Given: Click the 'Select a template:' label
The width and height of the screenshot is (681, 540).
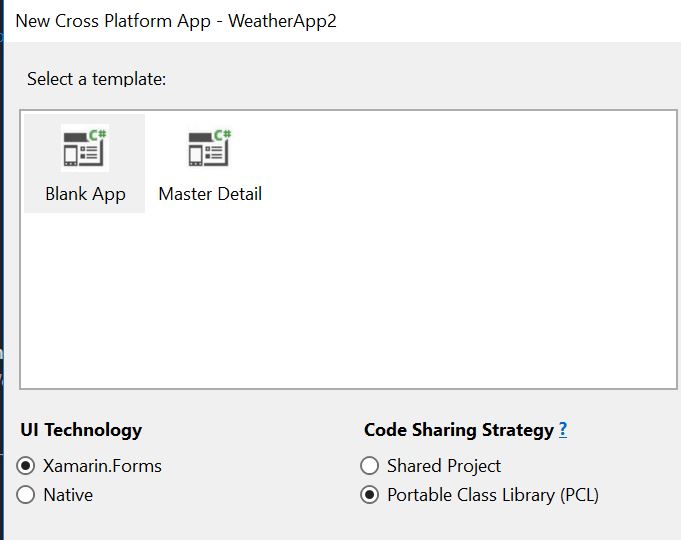Looking at the screenshot, I should [x=96, y=79].
